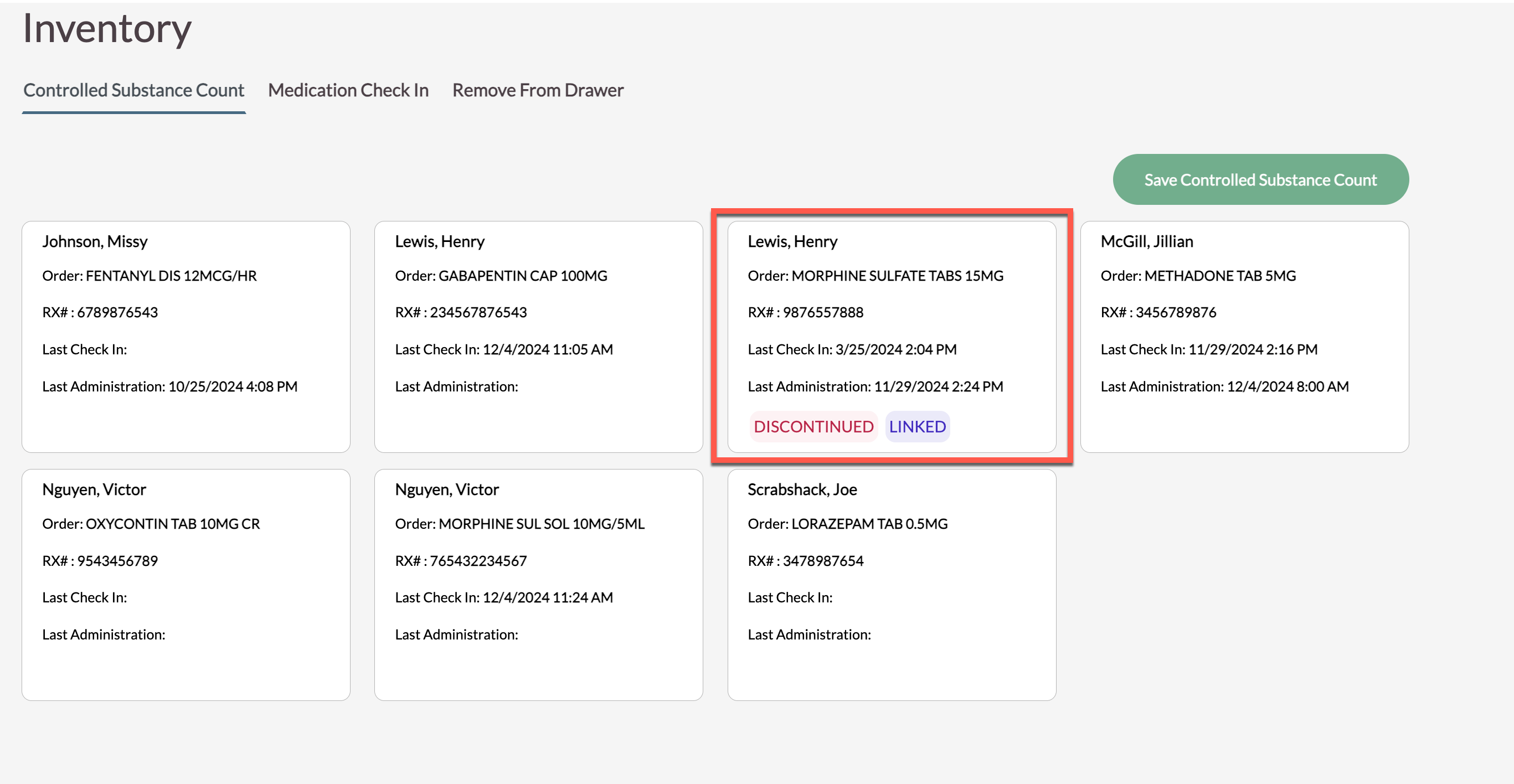This screenshot has width=1514, height=784.
Task: Open the Controlled Substance Count tab
Action: click(x=133, y=90)
